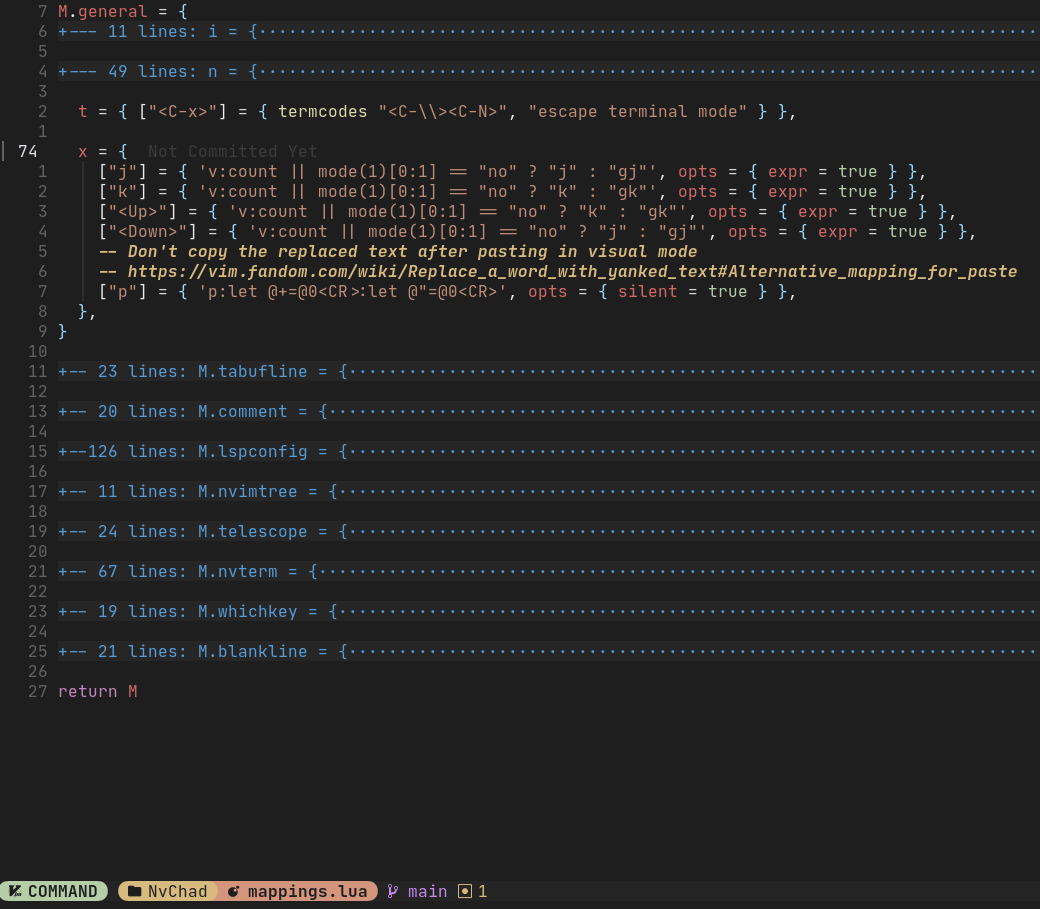Expand the folded 'i = {' 11 lines block
This screenshot has height=909, width=1040.
[x=548, y=31]
